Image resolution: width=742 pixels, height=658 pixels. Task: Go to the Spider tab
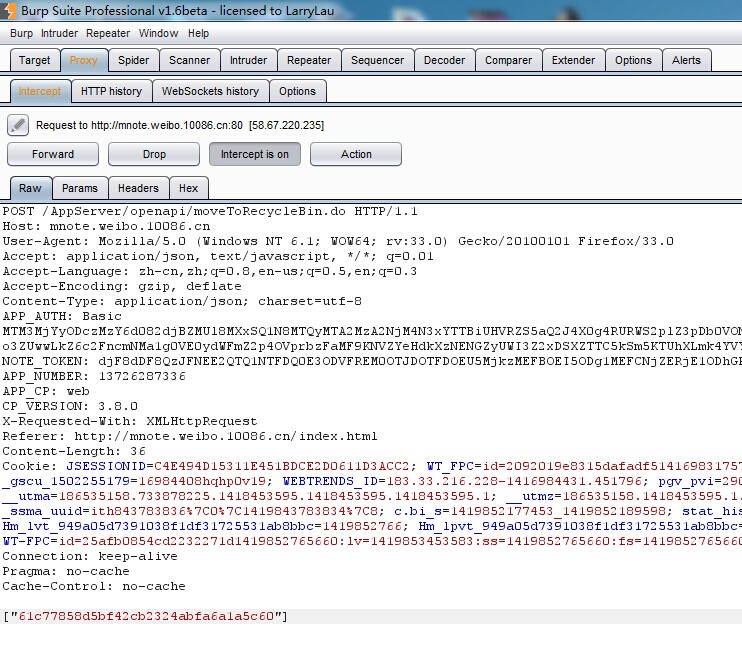point(133,61)
